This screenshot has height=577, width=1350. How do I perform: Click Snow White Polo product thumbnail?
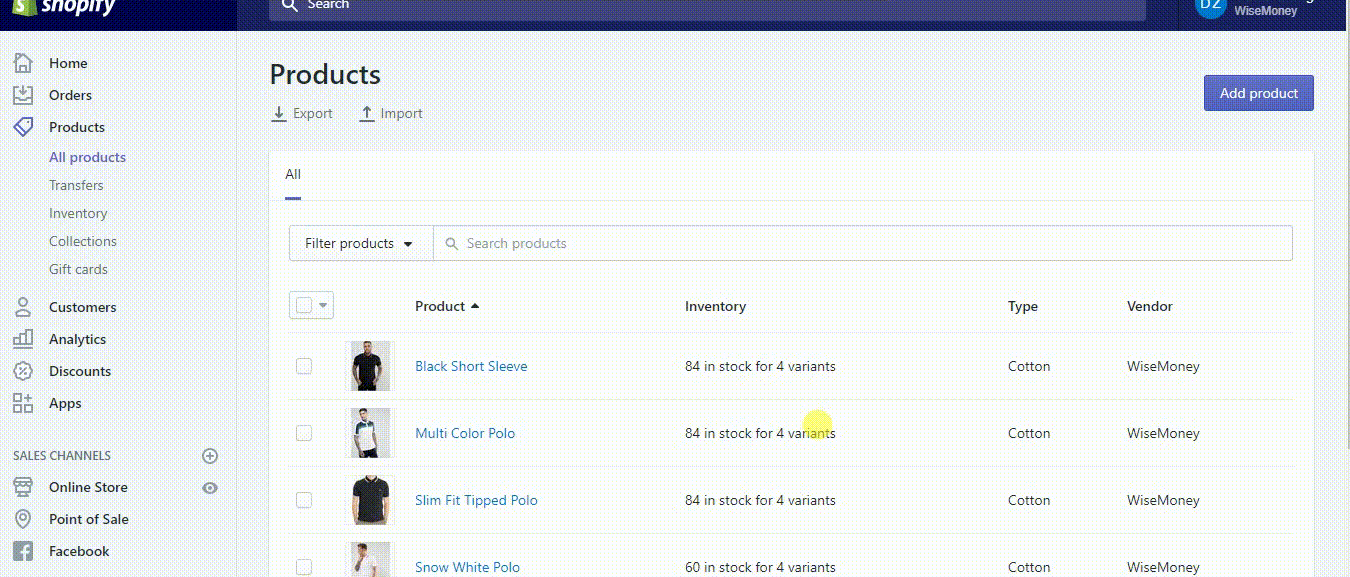coord(369,560)
